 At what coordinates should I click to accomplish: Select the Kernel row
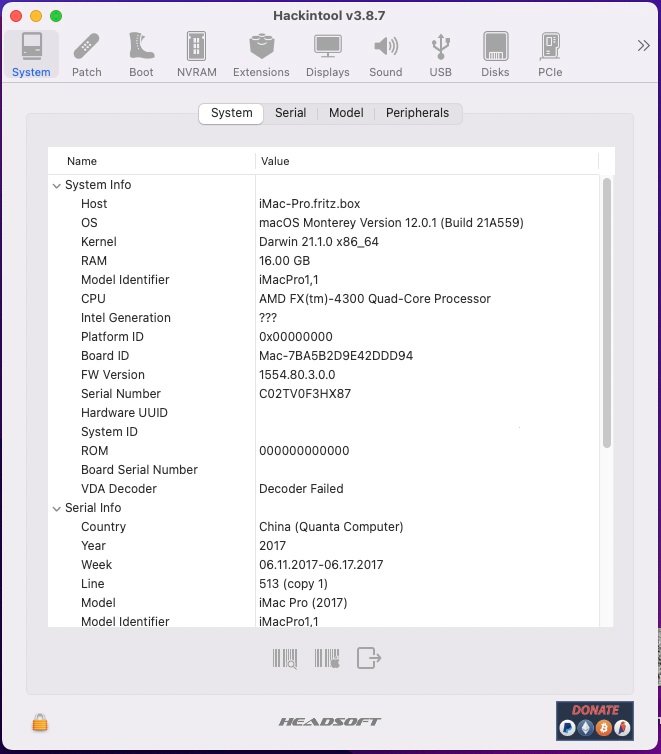tap(324, 242)
